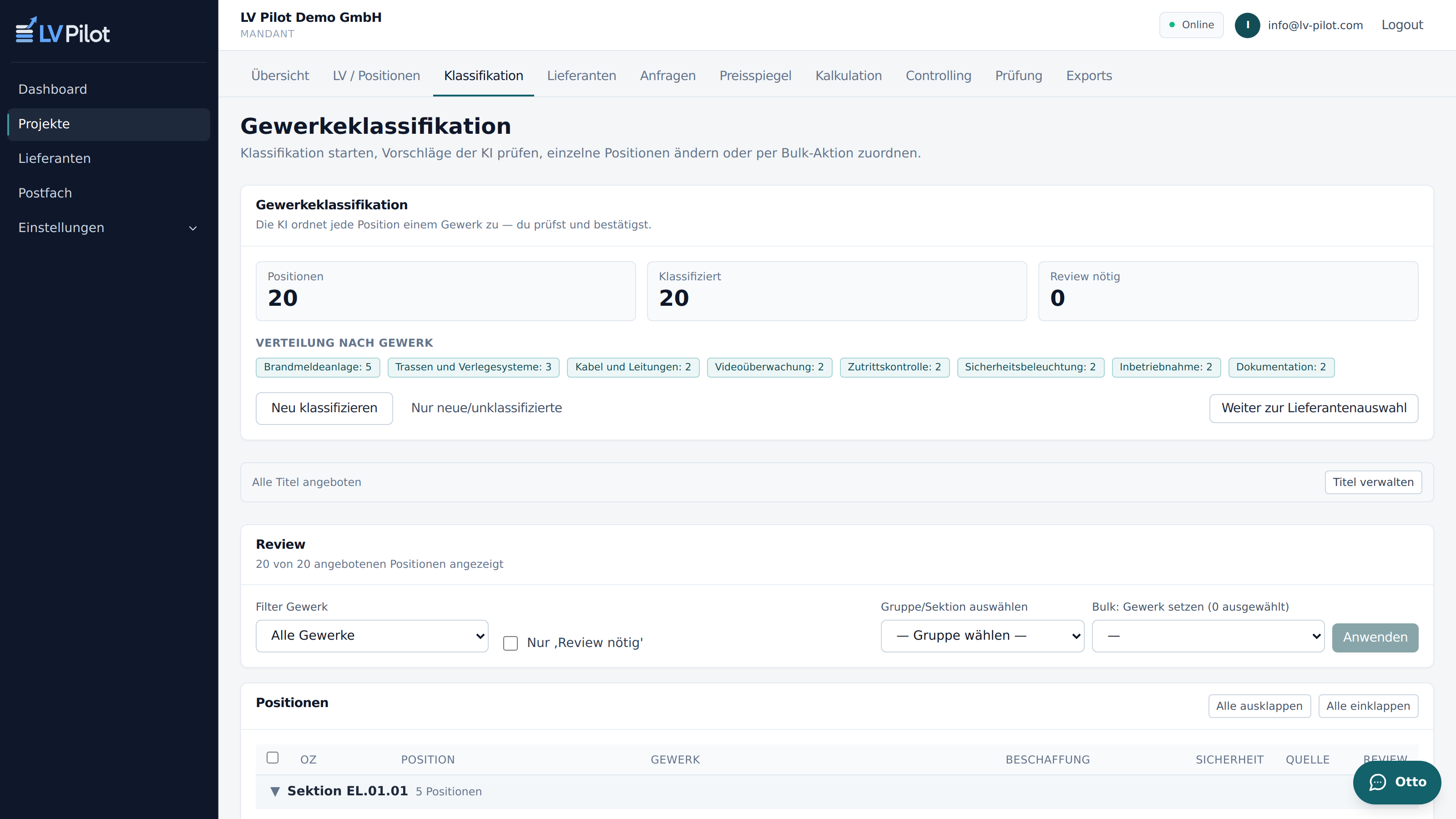Image resolution: width=1456 pixels, height=819 pixels.
Task: Click the Zutrittskontrolle: 2 chip
Action: (x=894, y=367)
